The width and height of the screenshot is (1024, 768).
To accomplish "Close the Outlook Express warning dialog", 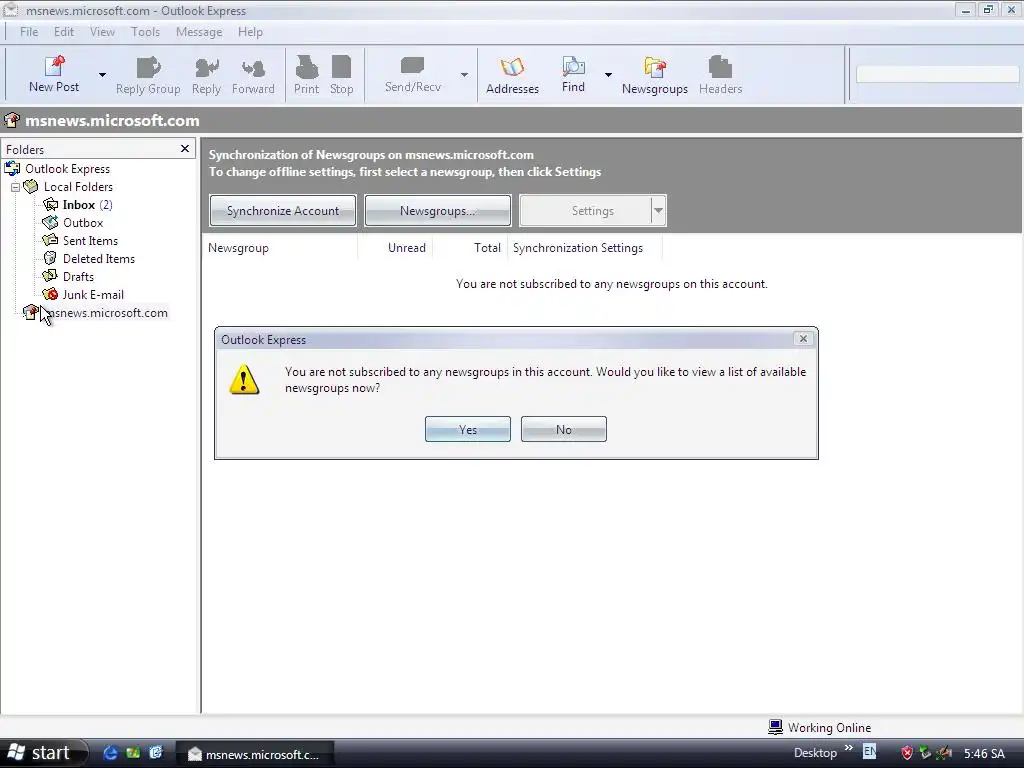I will point(803,338).
